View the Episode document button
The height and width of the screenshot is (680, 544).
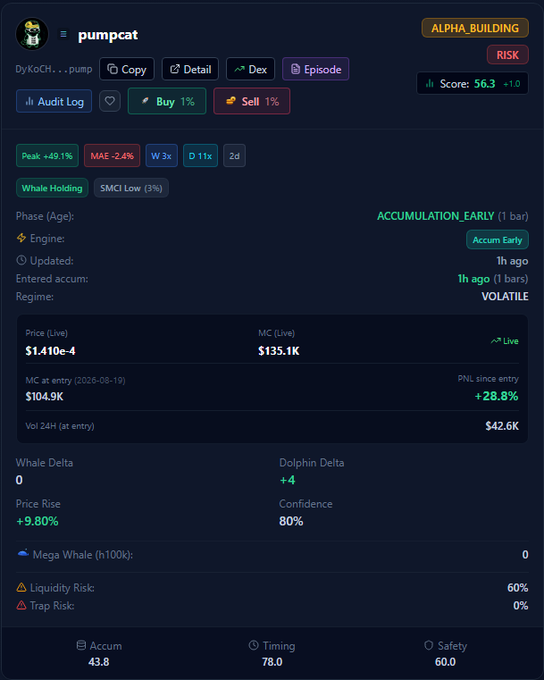[x=315, y=69]
